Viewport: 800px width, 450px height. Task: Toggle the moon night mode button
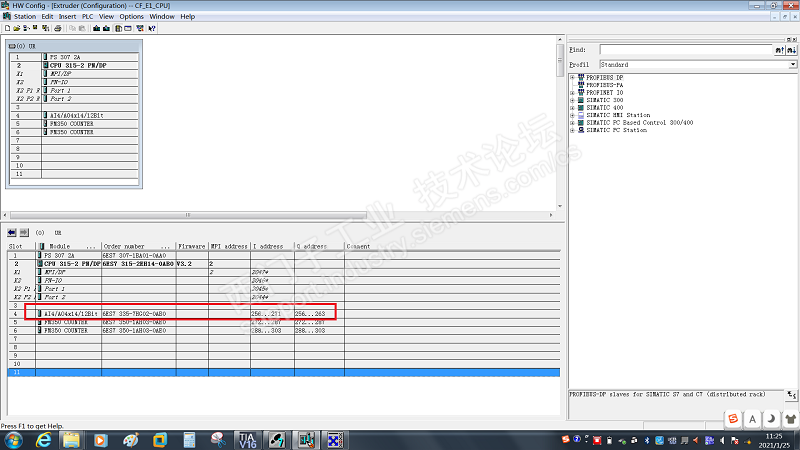[x=771, y=419]
